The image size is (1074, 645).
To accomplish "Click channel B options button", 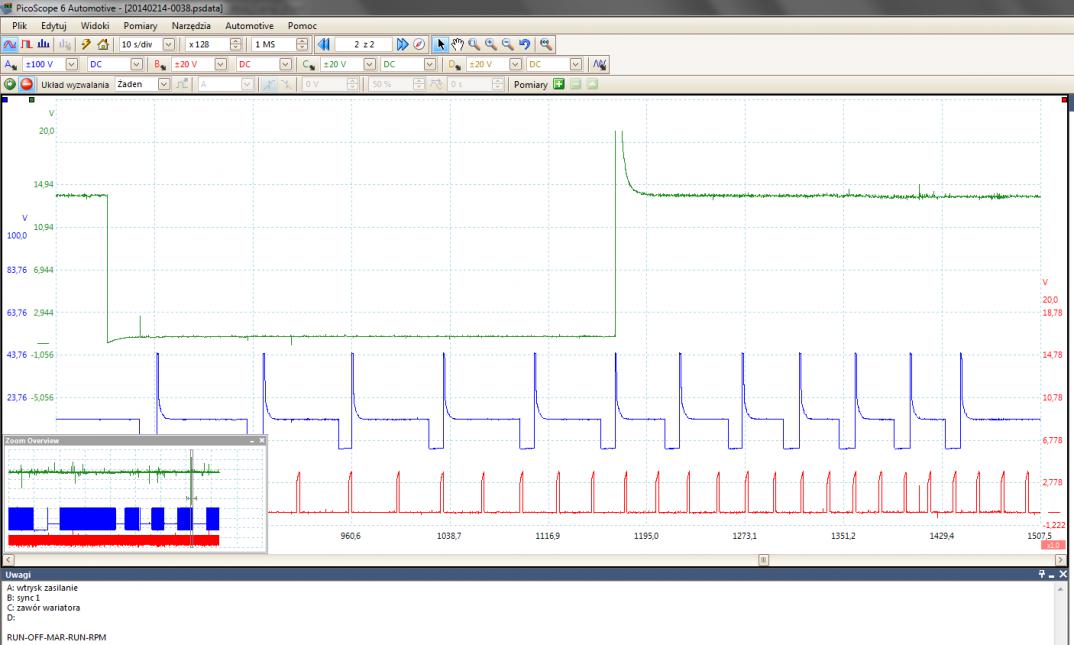I will pos(160,65).
